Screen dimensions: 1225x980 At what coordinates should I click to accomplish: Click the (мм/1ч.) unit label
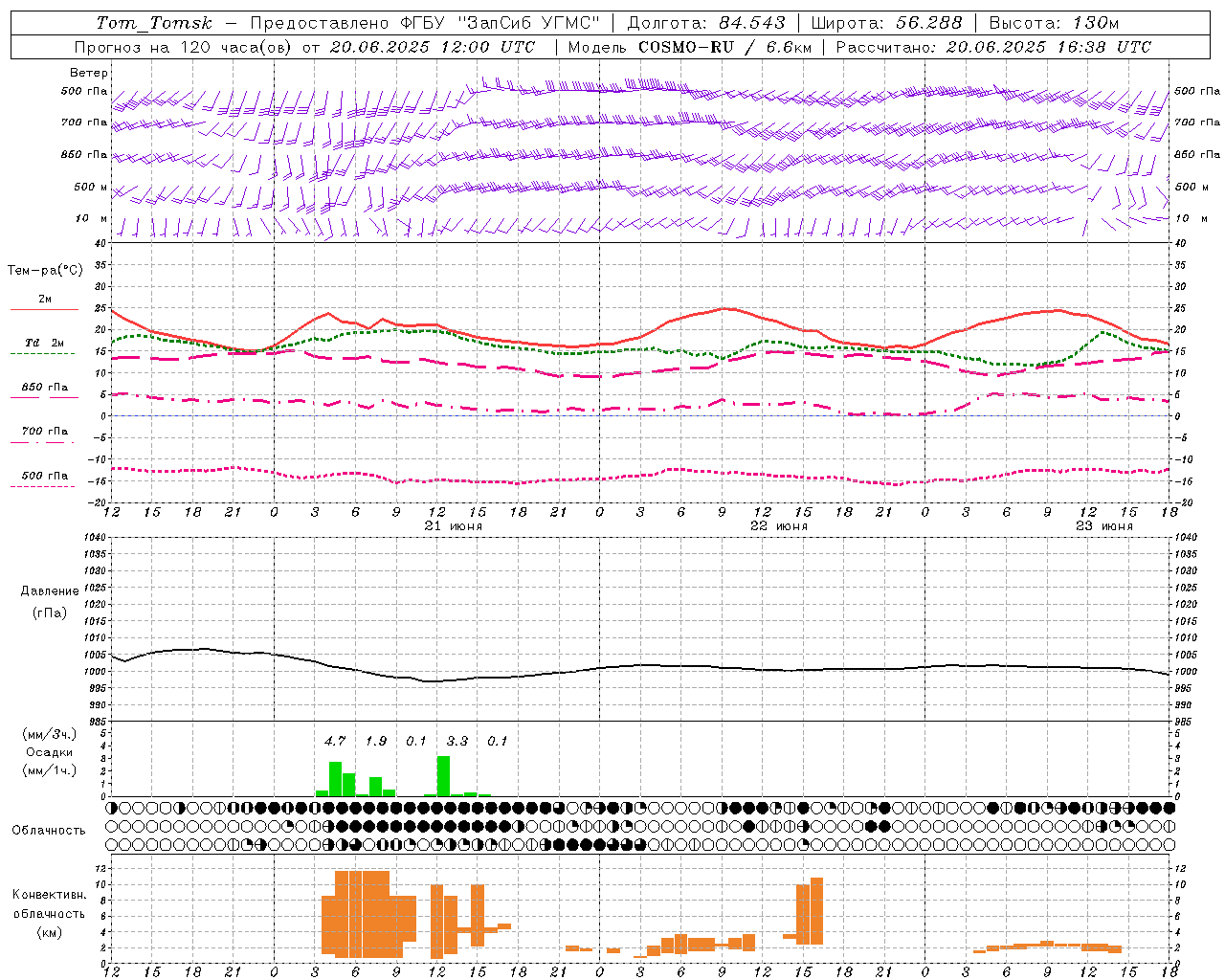tap(50, 770)
